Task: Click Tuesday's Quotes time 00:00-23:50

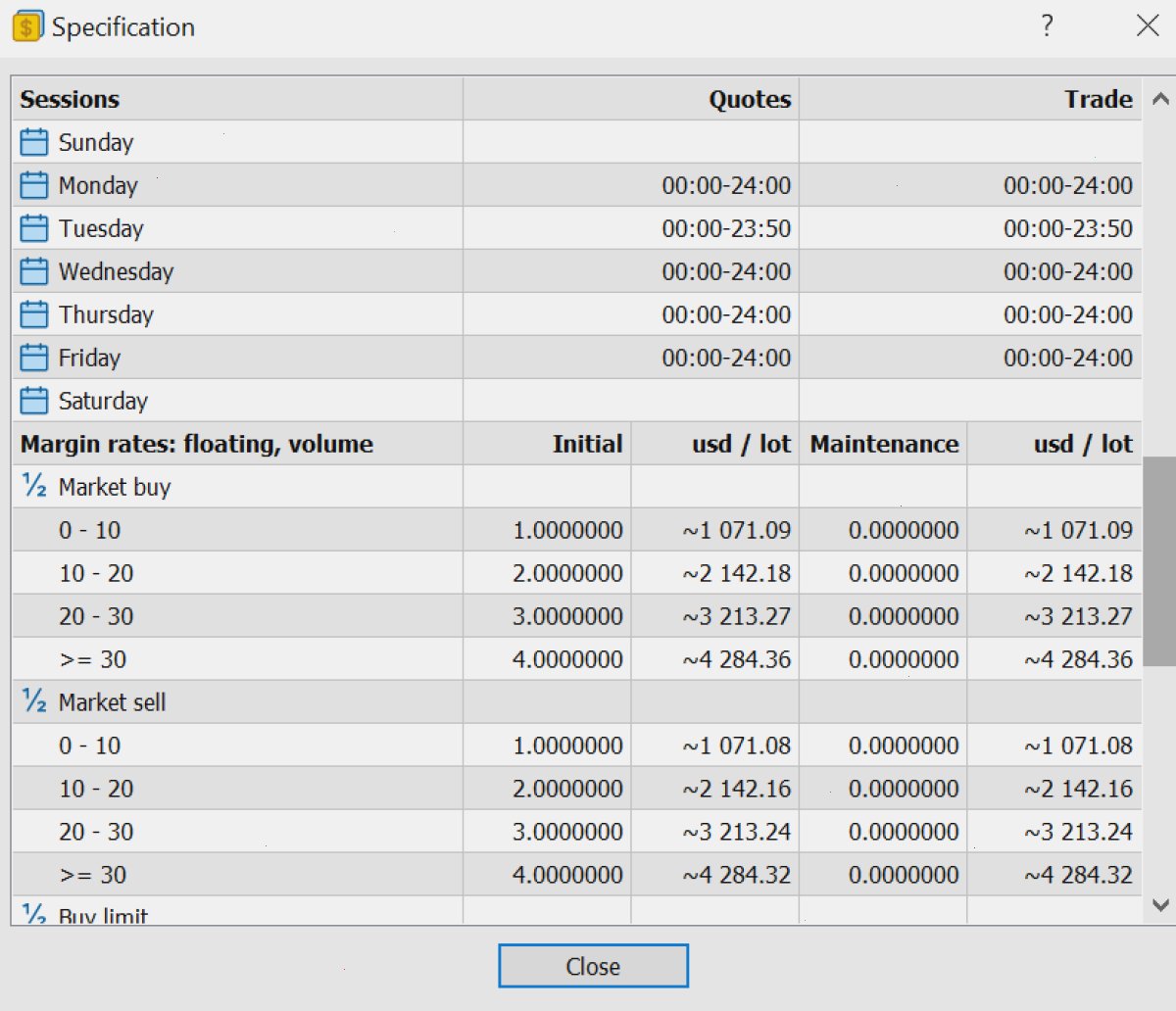Action: (726, 228)
